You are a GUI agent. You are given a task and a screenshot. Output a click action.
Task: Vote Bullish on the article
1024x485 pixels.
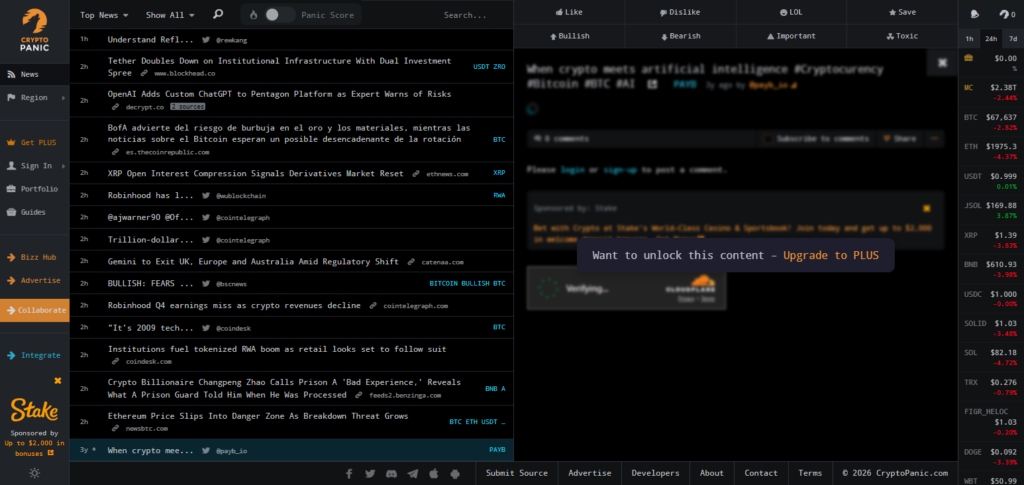[x=569, y=36]
